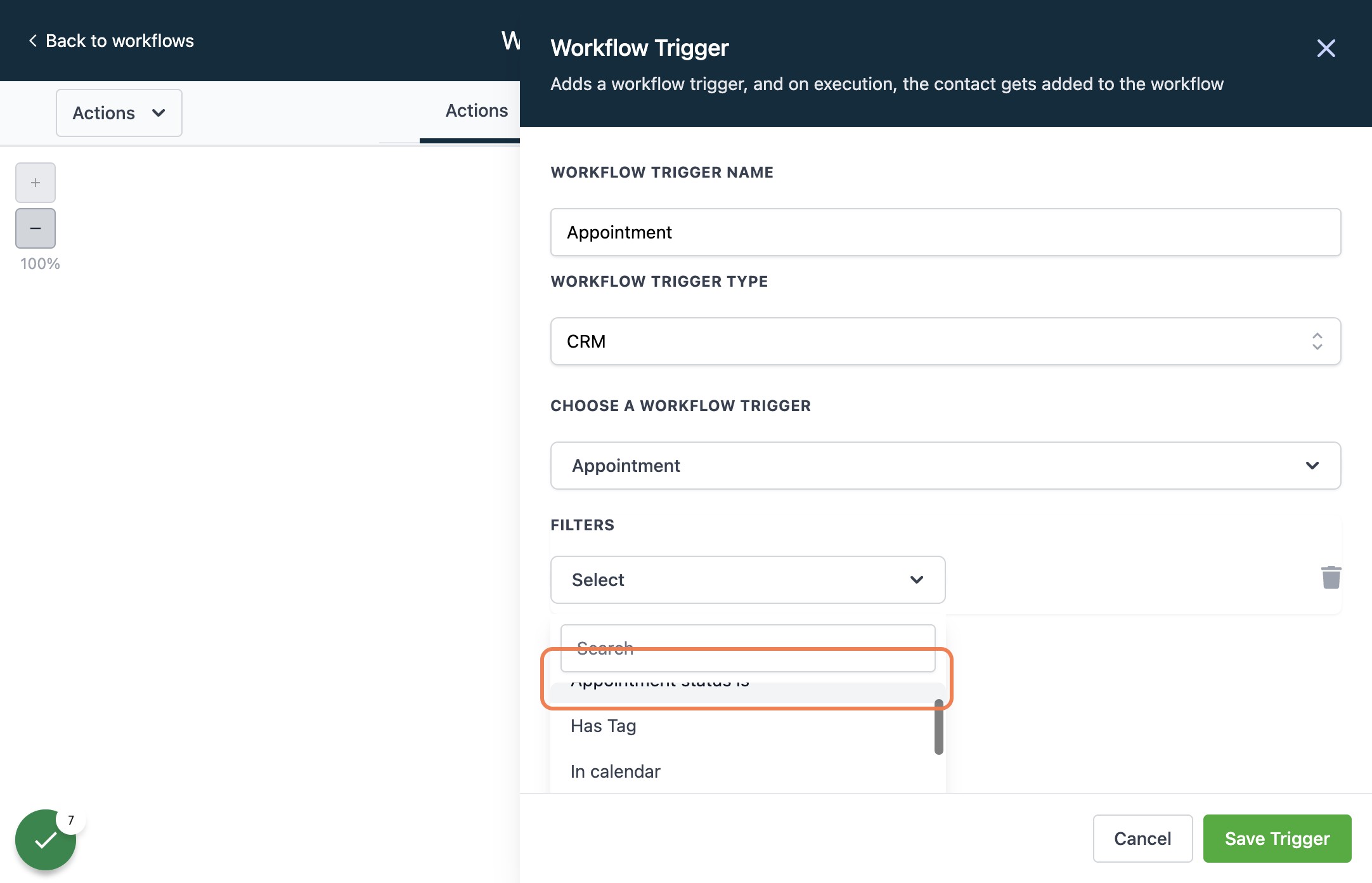Switch to the Actions tab
The image size is (1372, 883).
tap(476, 111)
